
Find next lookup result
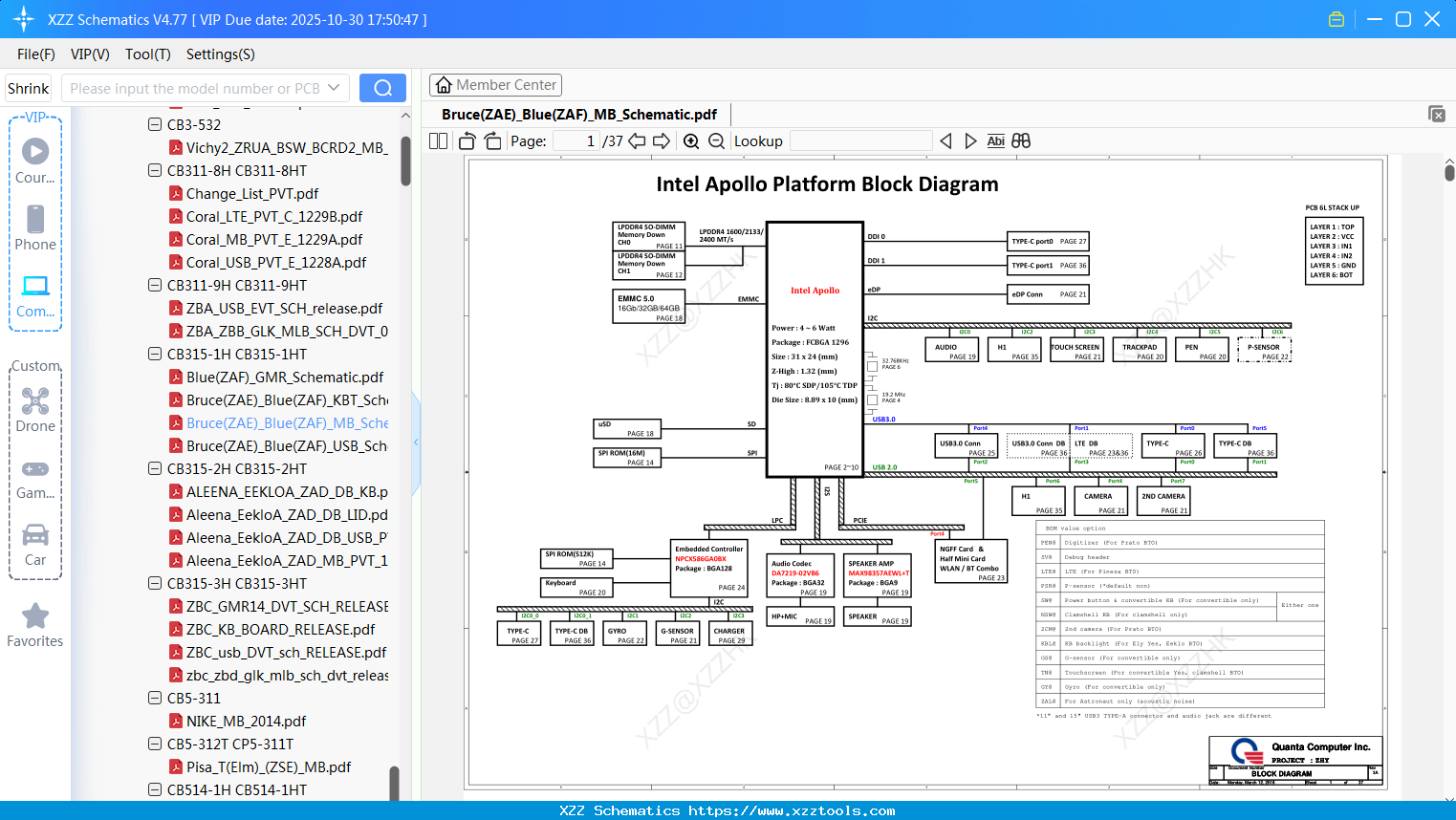(970, 141)
